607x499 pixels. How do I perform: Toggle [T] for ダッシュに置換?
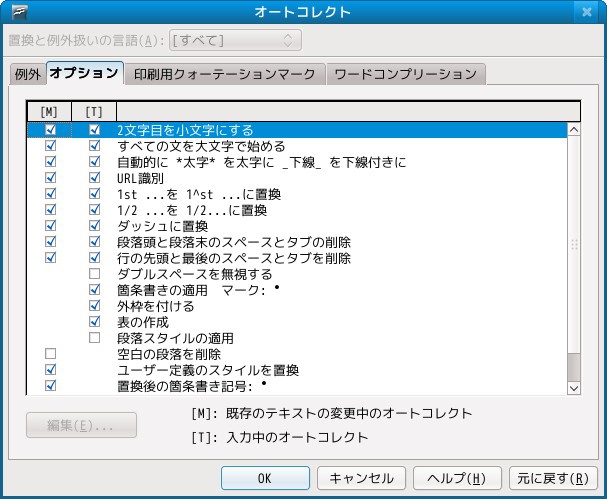tap(95, 226)
